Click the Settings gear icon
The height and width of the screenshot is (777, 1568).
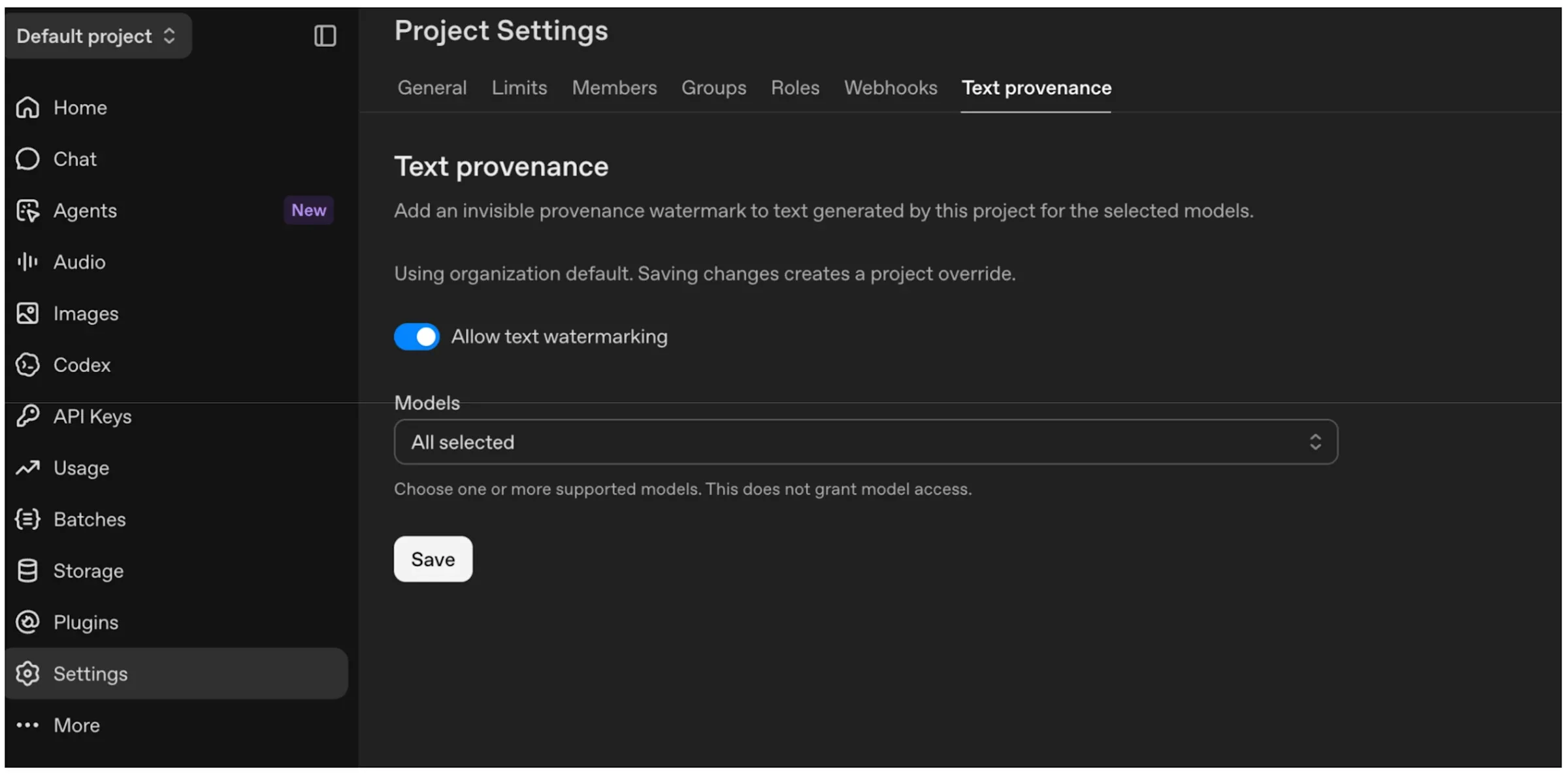(27, 674)
